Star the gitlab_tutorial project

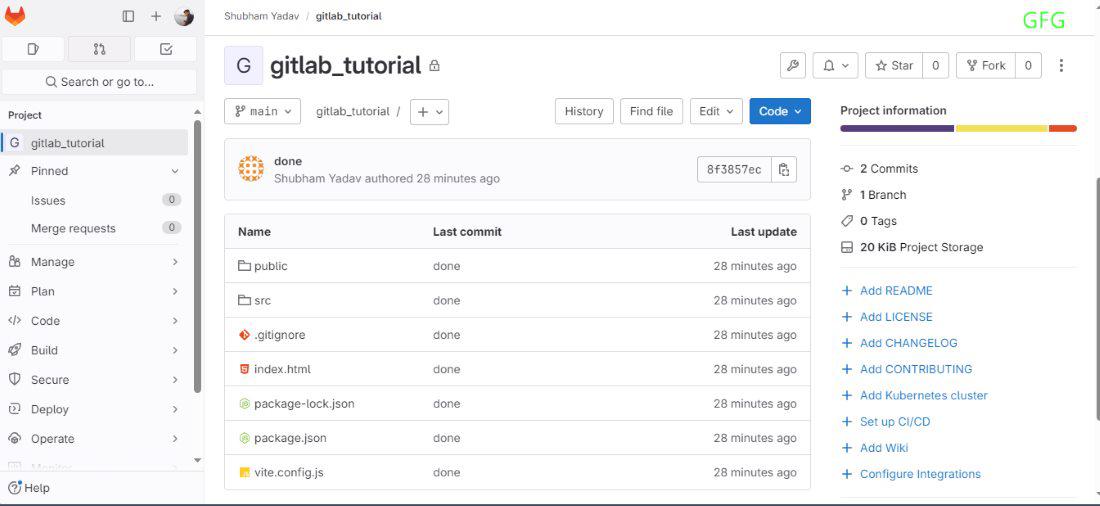click(894, 66)
